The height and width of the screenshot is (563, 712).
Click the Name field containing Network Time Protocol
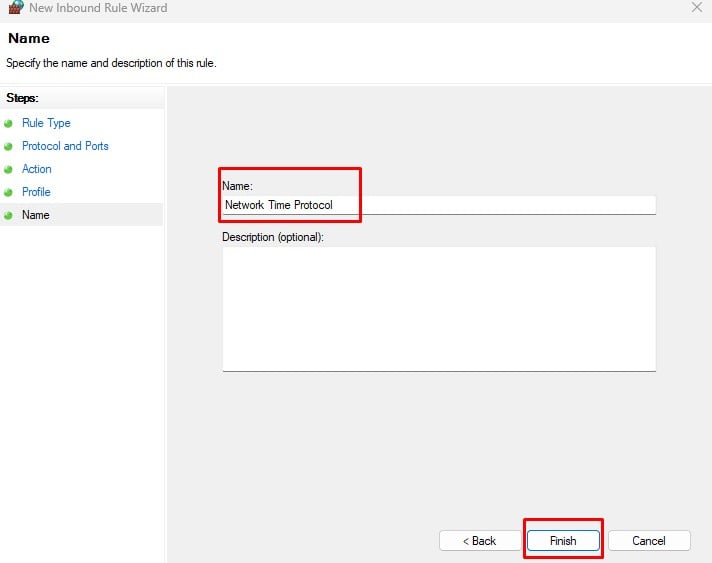click(x=439, y=205)
